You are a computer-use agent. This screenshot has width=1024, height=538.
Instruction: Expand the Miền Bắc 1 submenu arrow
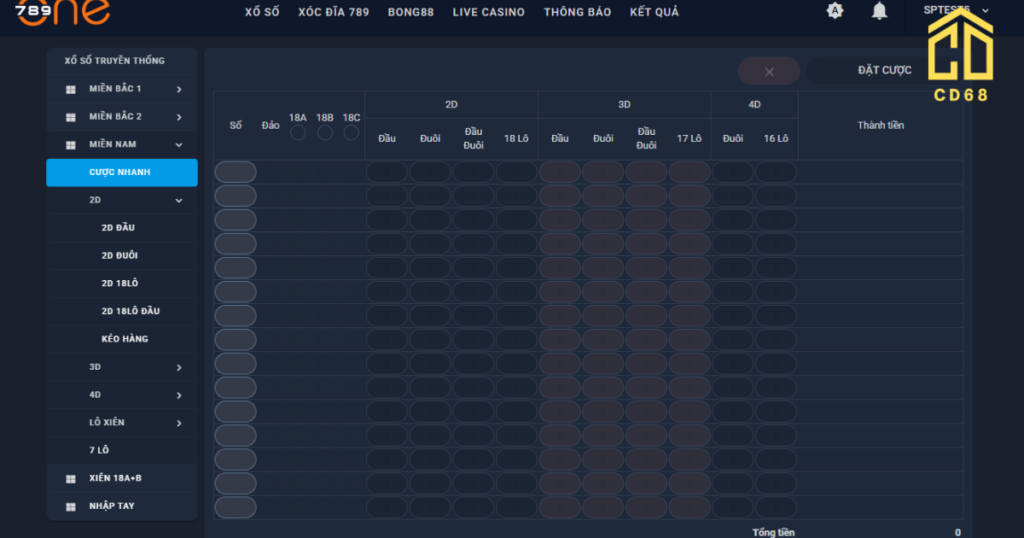pos(179,89)
